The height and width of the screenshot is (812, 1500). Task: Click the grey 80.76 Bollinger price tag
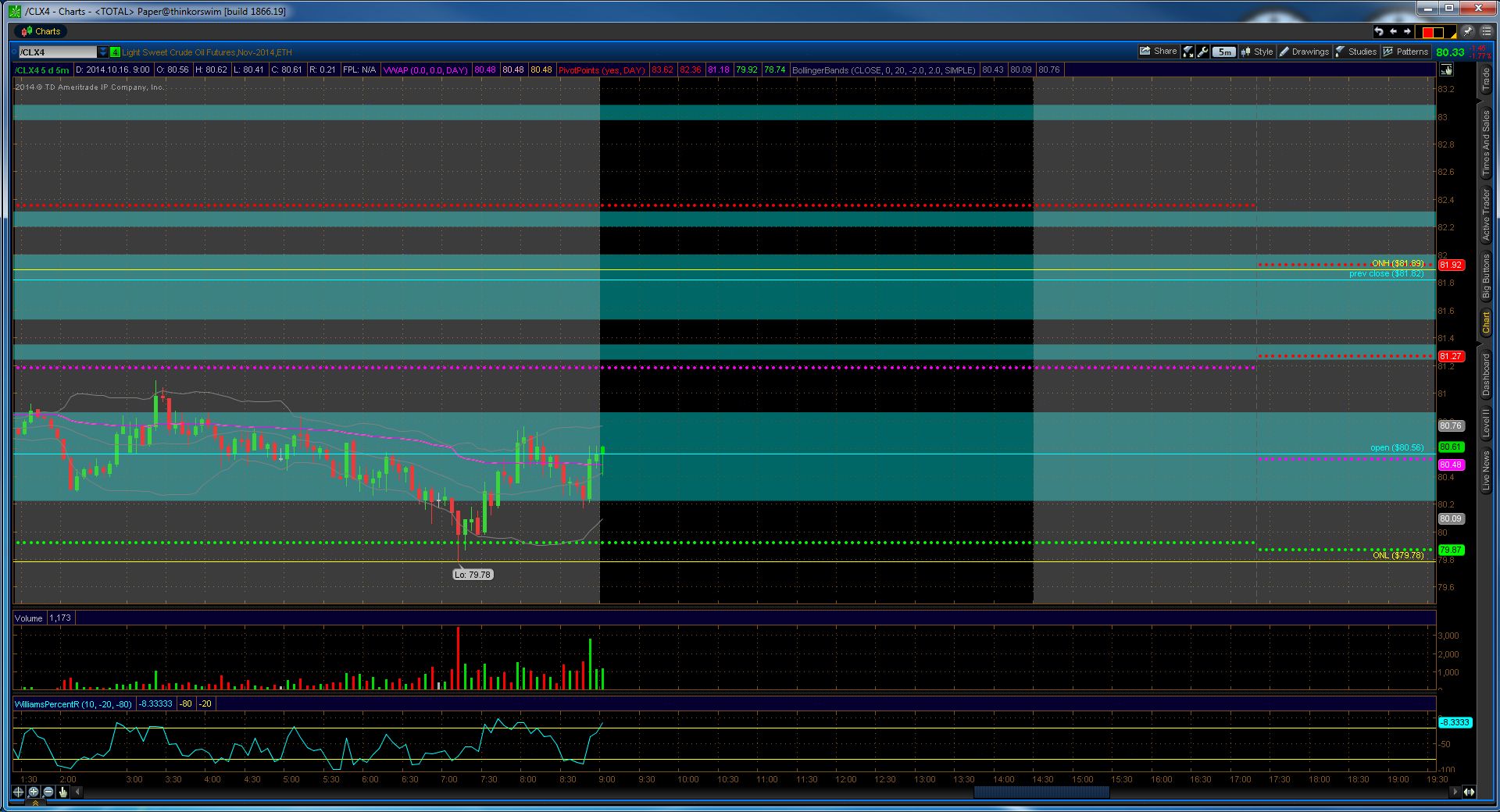pos(1451,426)
